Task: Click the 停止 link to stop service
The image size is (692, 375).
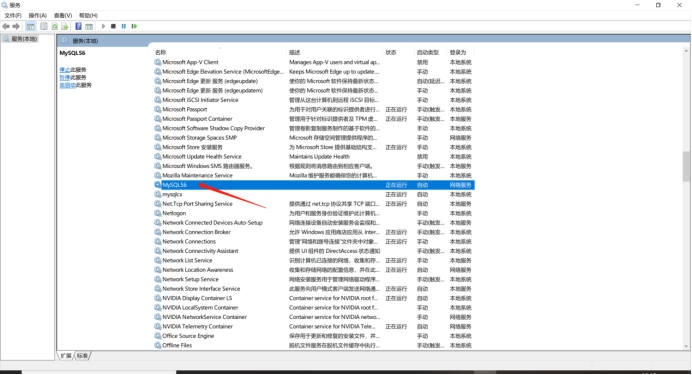Action: tap(64, 70)
